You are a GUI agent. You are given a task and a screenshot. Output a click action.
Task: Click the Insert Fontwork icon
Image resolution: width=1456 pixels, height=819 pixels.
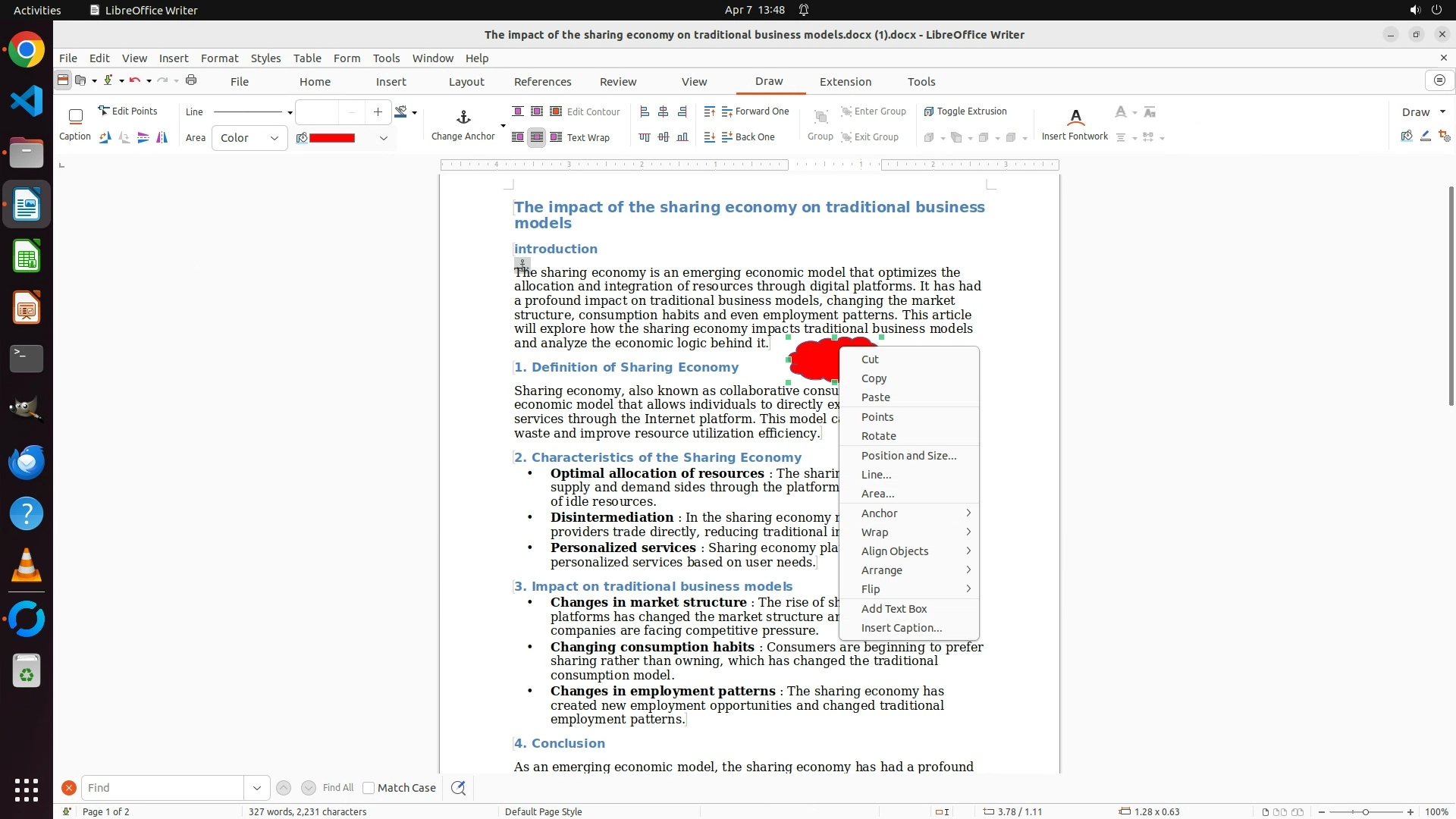click(x=1075, y=118)
